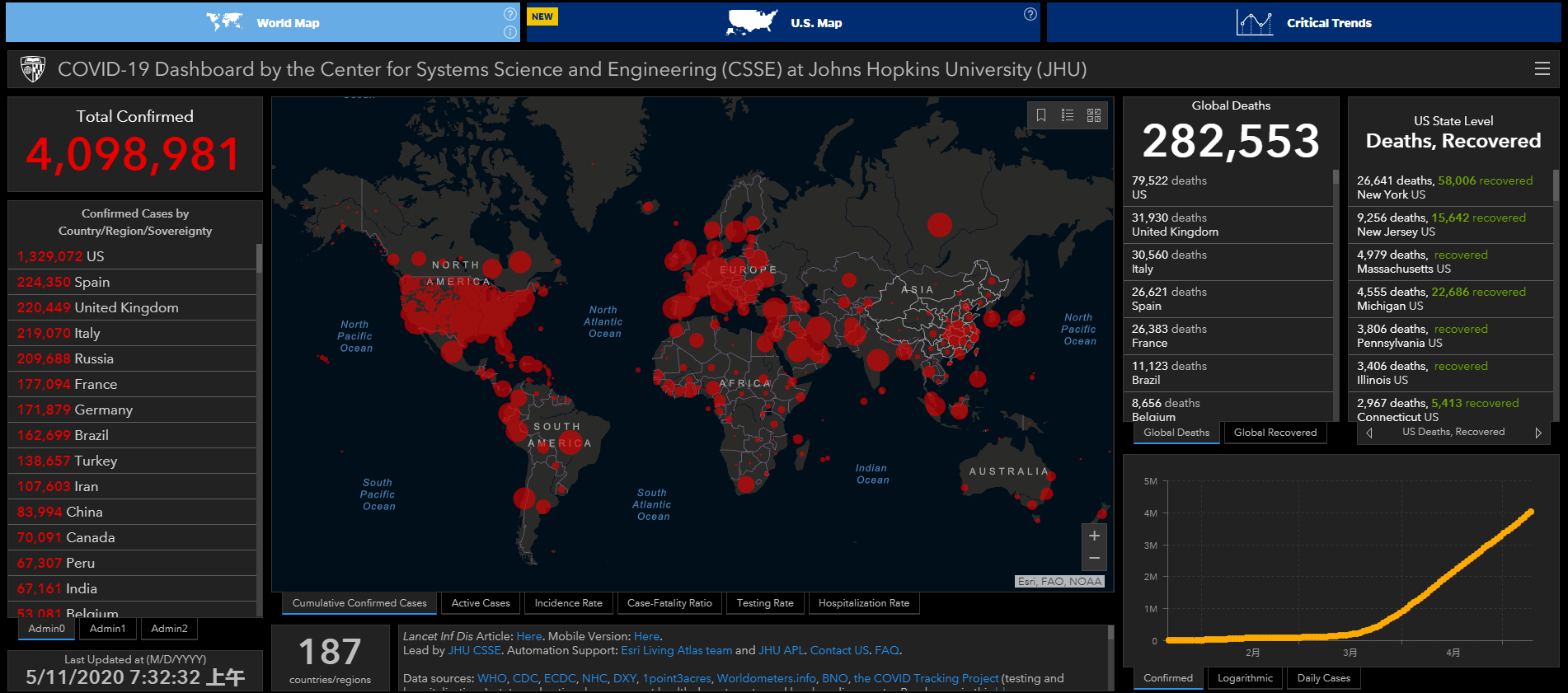
Task: Click the info icon on World Map tab
Action: pos(510,32)
